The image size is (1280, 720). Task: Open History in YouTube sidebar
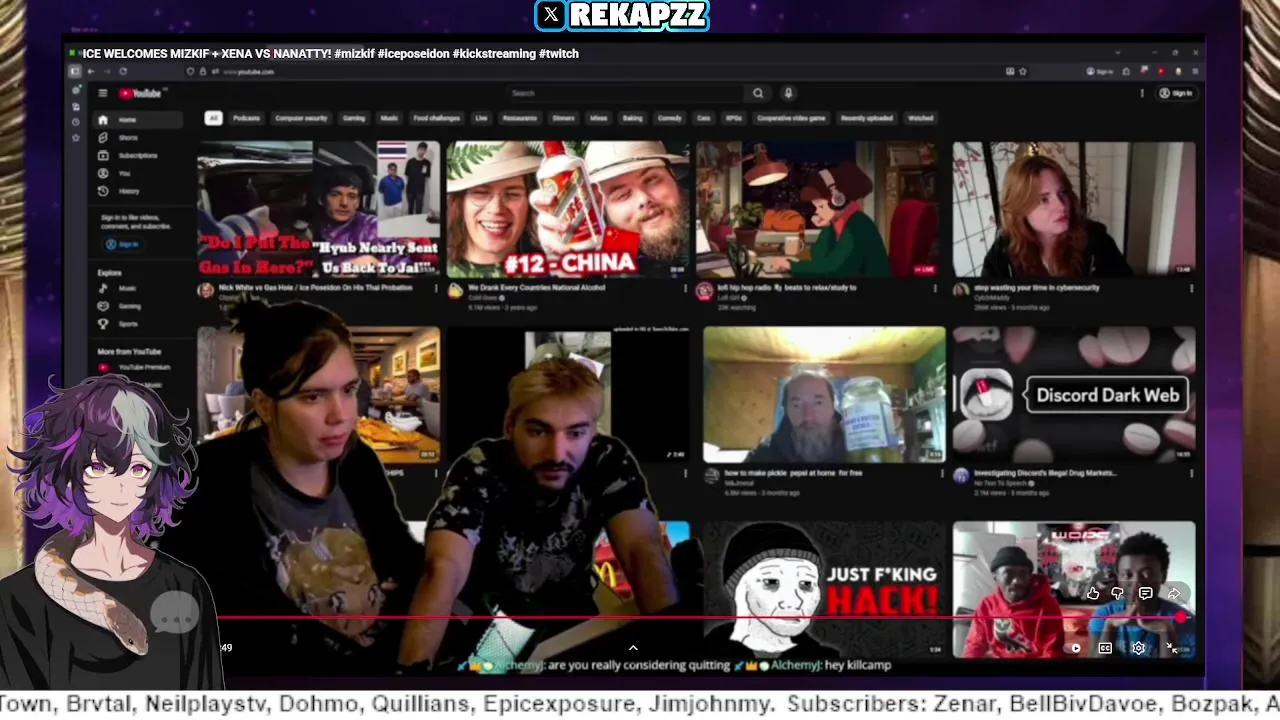tap(138, 191)
